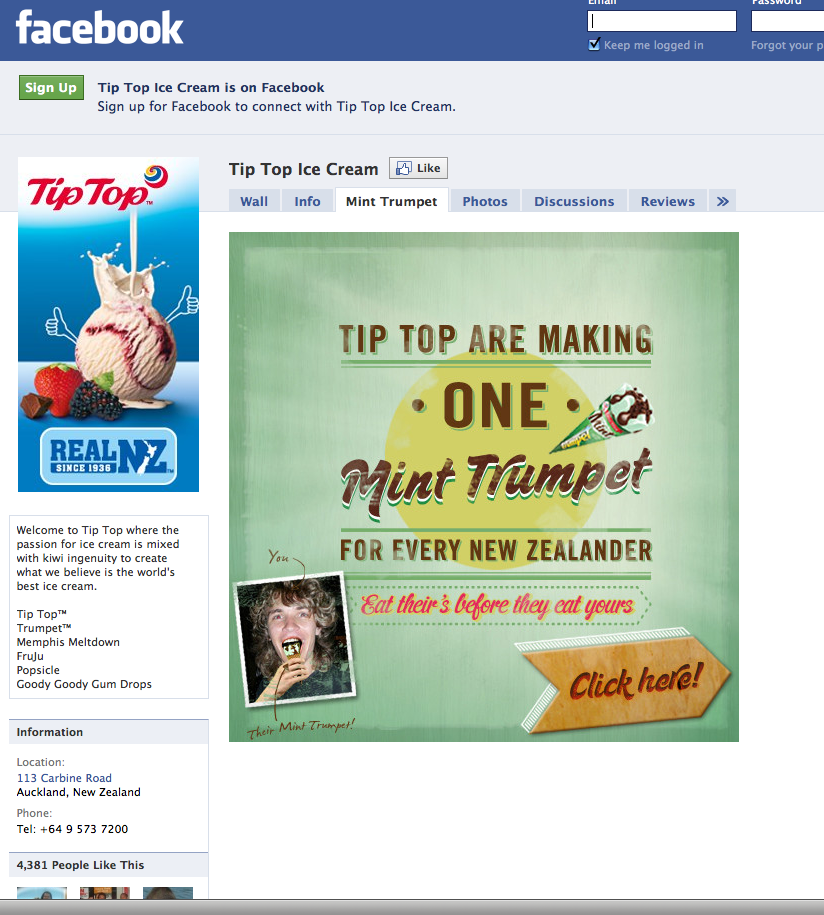Image resolution: width=824 pixels, height=915 pixels.
Task: Click the Mint Trumpet tab
Action: tap(392, 201)
